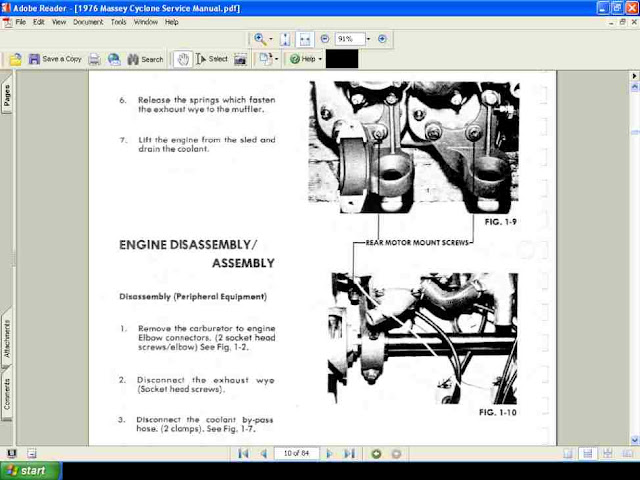Open the Pages side panel tab
Screen dimensions: 640x480
coord(7,95)
